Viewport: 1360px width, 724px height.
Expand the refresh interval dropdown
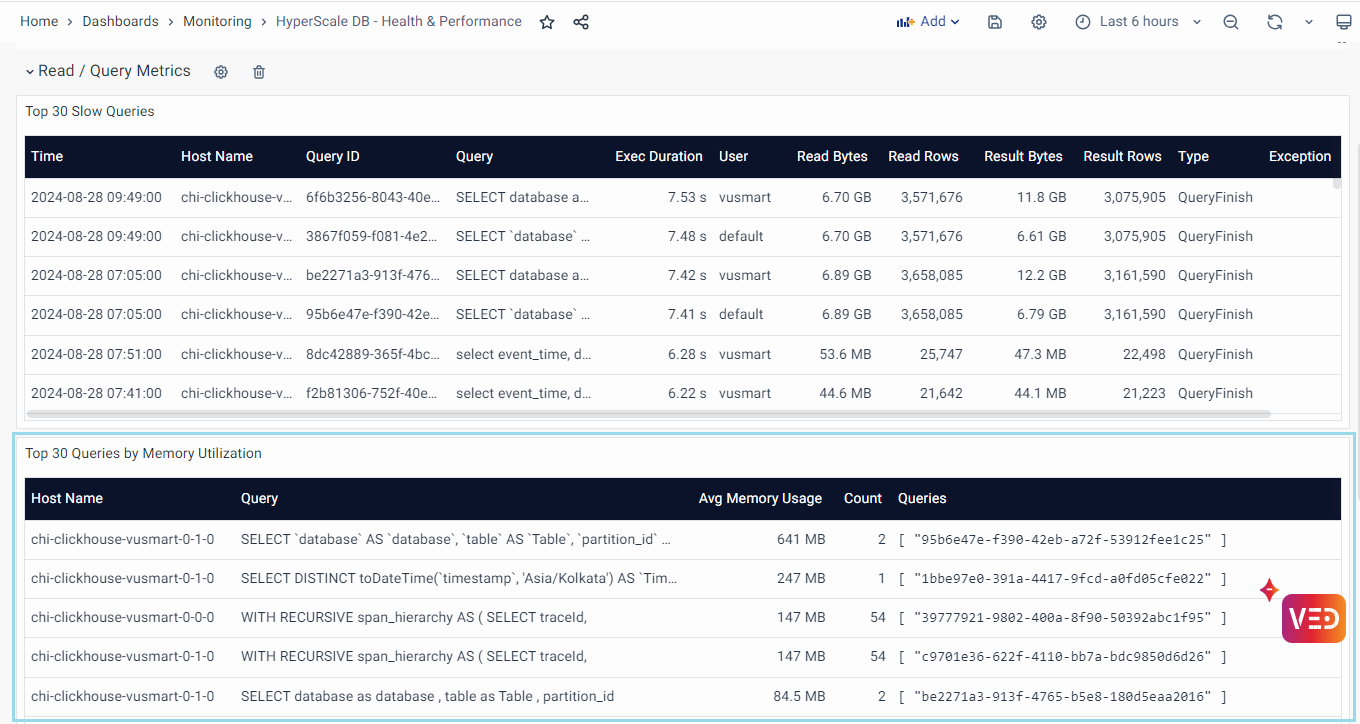coord(1308,22)
